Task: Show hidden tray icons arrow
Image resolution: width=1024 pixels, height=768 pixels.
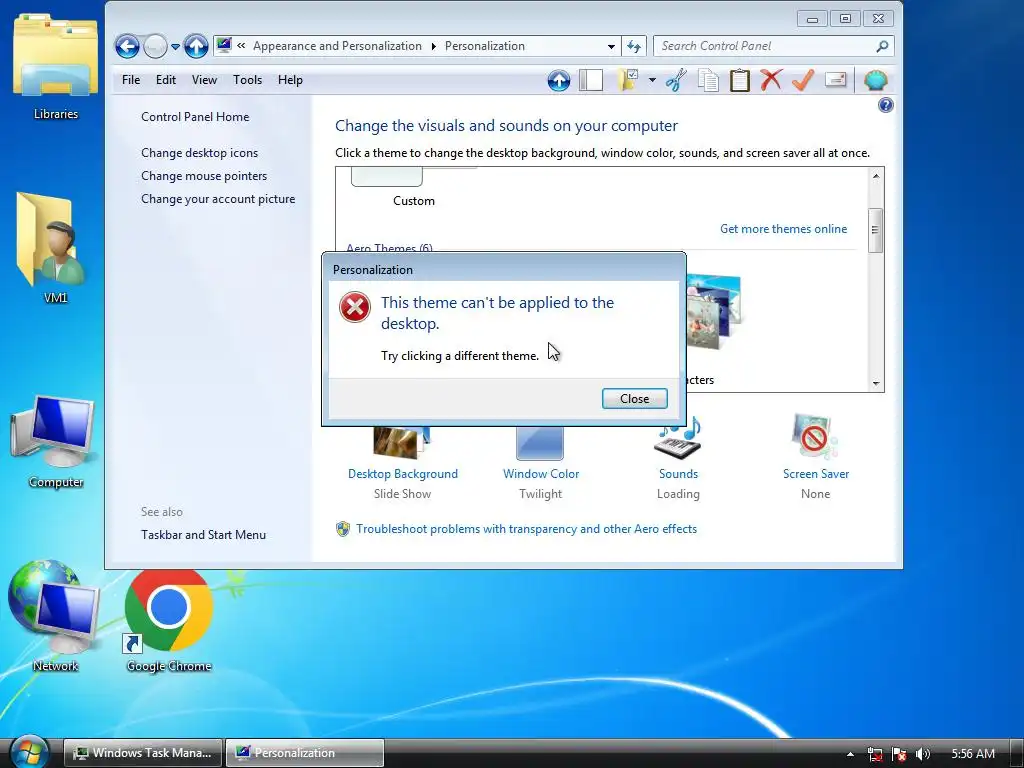Action: [850, 754]
